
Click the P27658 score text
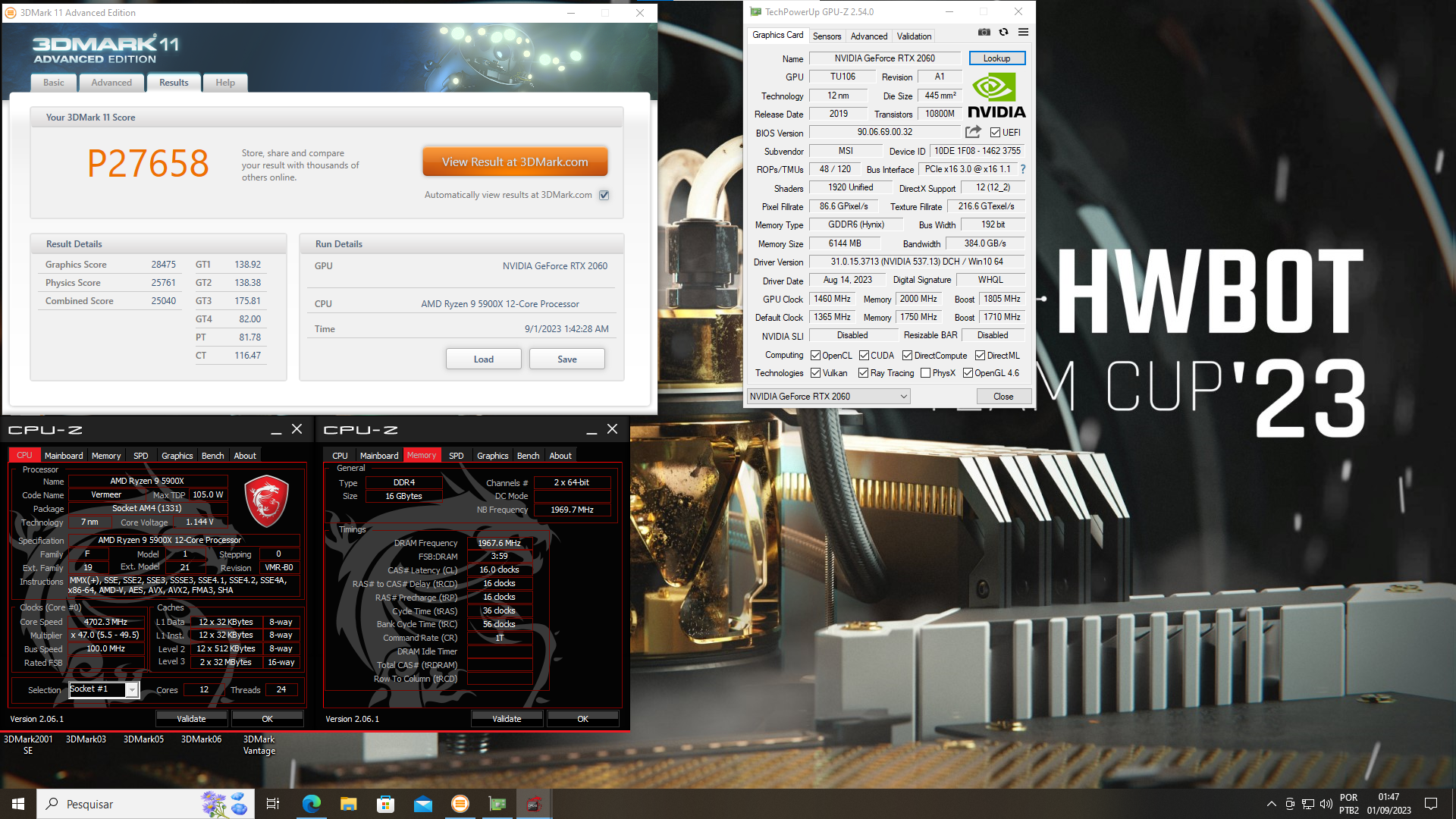point(148,163)
